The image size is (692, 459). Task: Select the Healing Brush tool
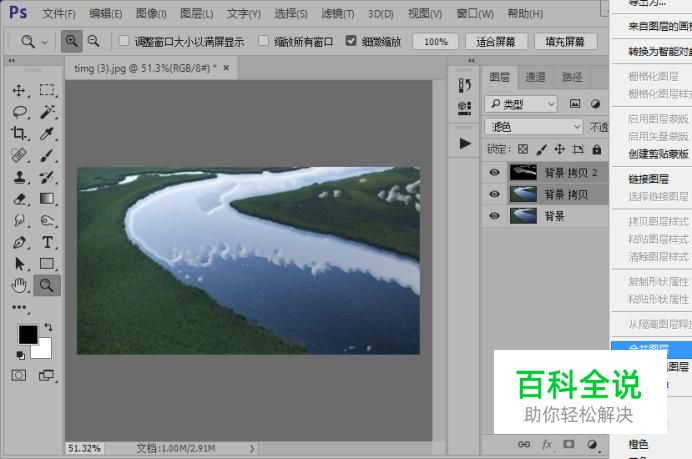pos(19,155)
